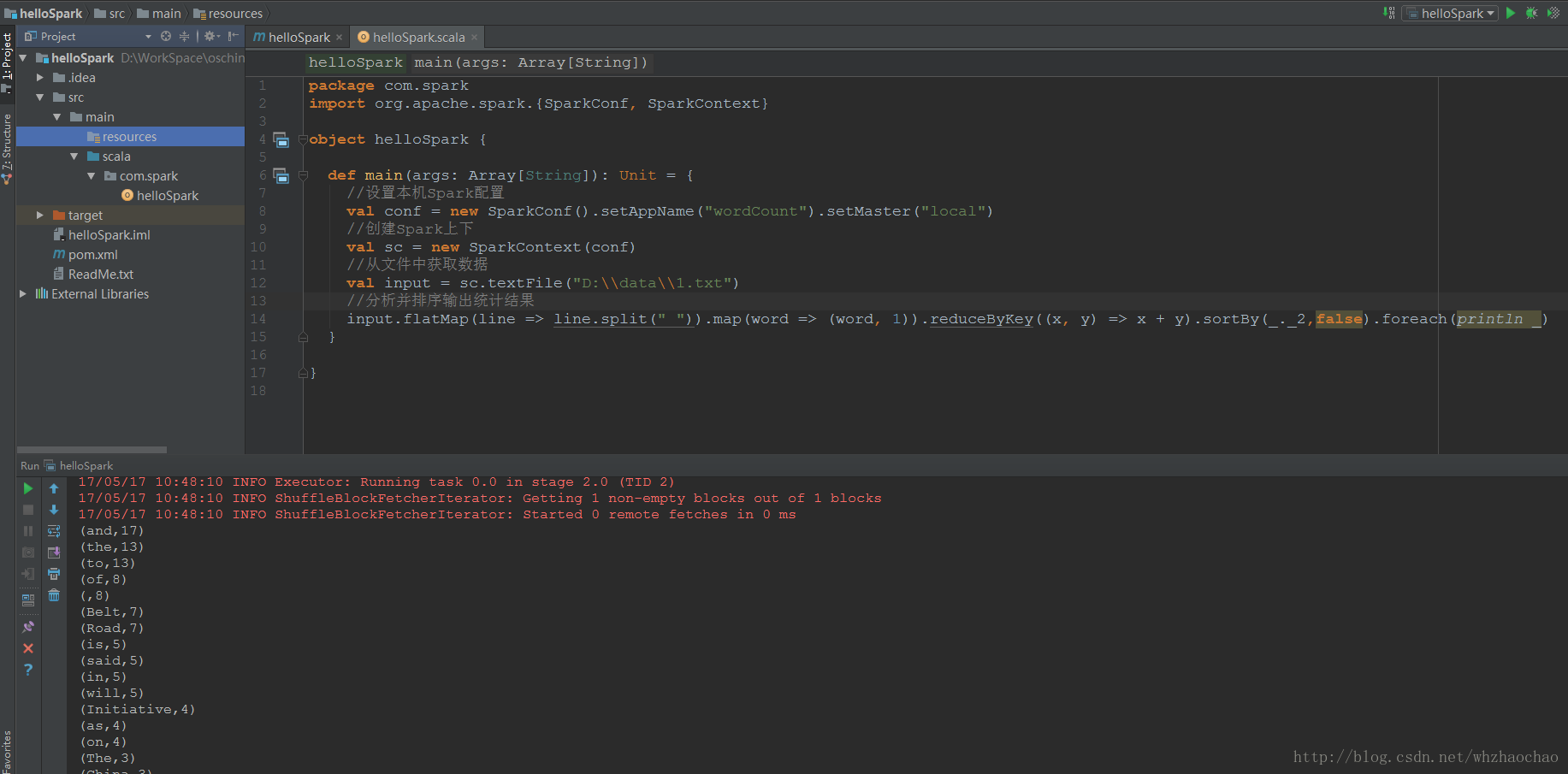This screenshot has height=774, width=1568.
Task: Open pom.xml in the project tree
Action: coord(92,255)
